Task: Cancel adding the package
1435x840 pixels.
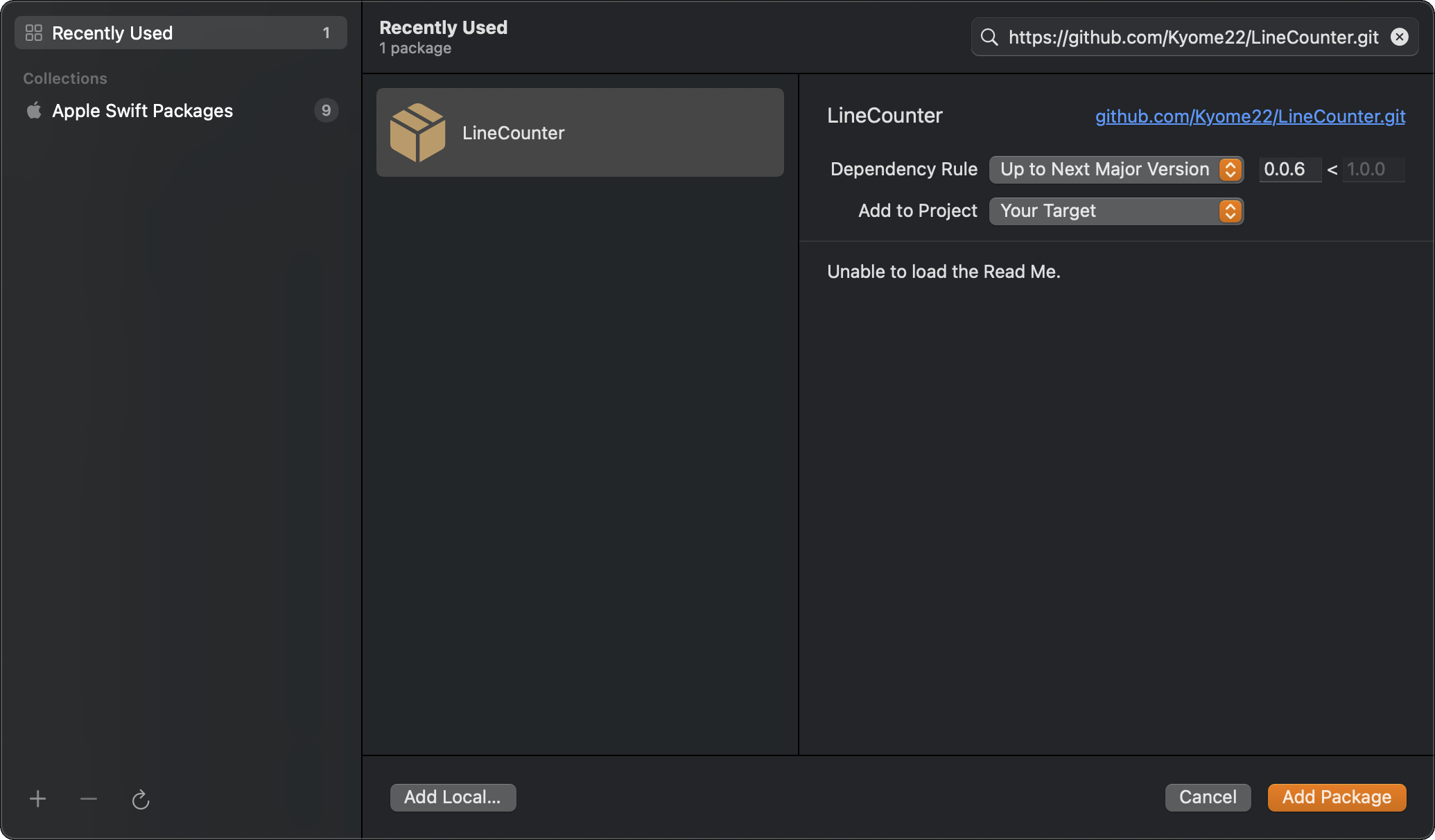Action: (x=1208, y=798)
